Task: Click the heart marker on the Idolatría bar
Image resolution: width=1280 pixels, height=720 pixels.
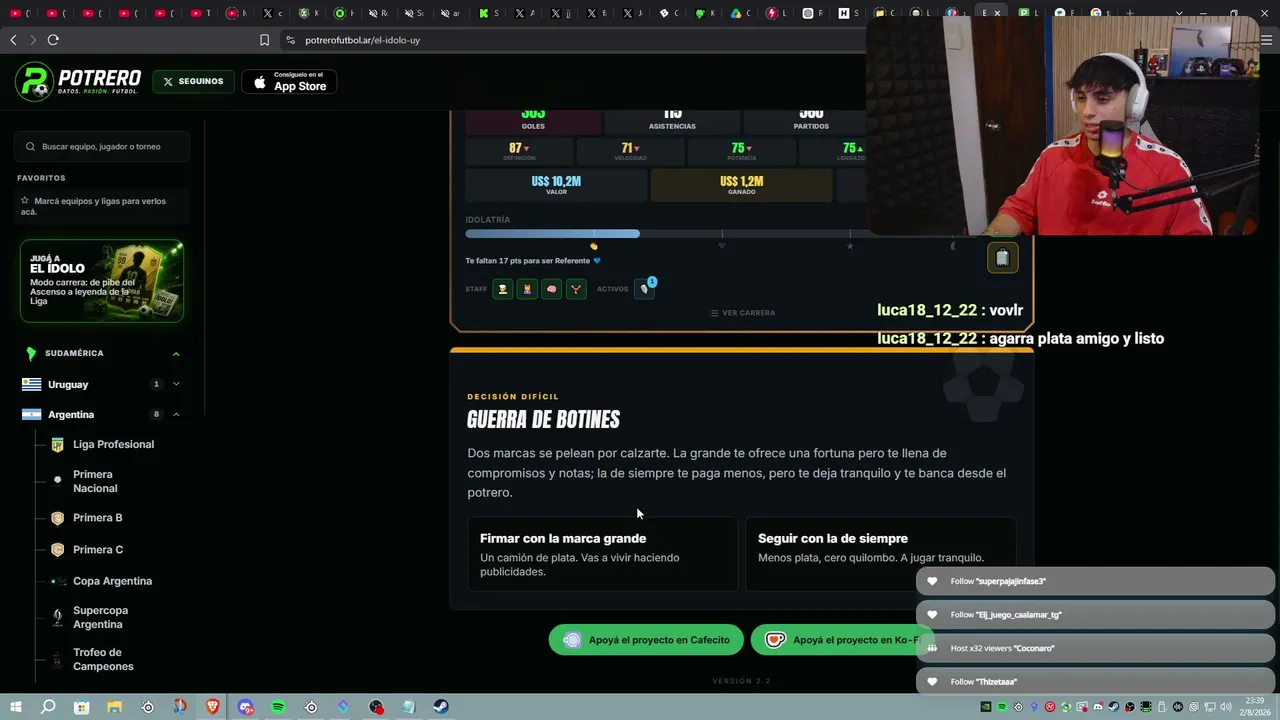Action: pyautogui.click(x=722, y=246)
